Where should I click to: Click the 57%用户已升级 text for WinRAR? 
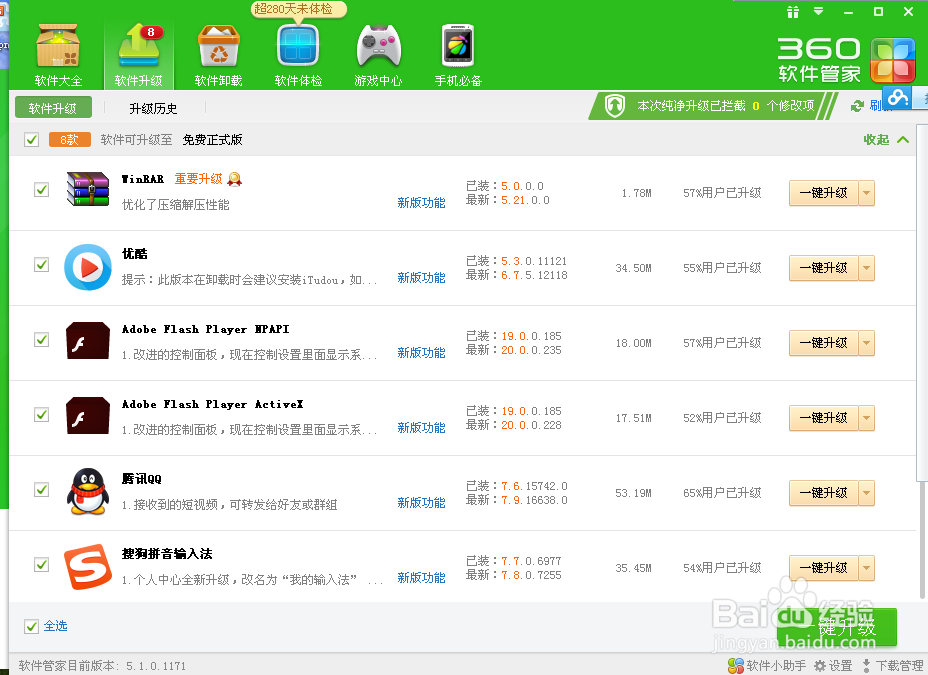pyautogui.click(x=722, y=193)
